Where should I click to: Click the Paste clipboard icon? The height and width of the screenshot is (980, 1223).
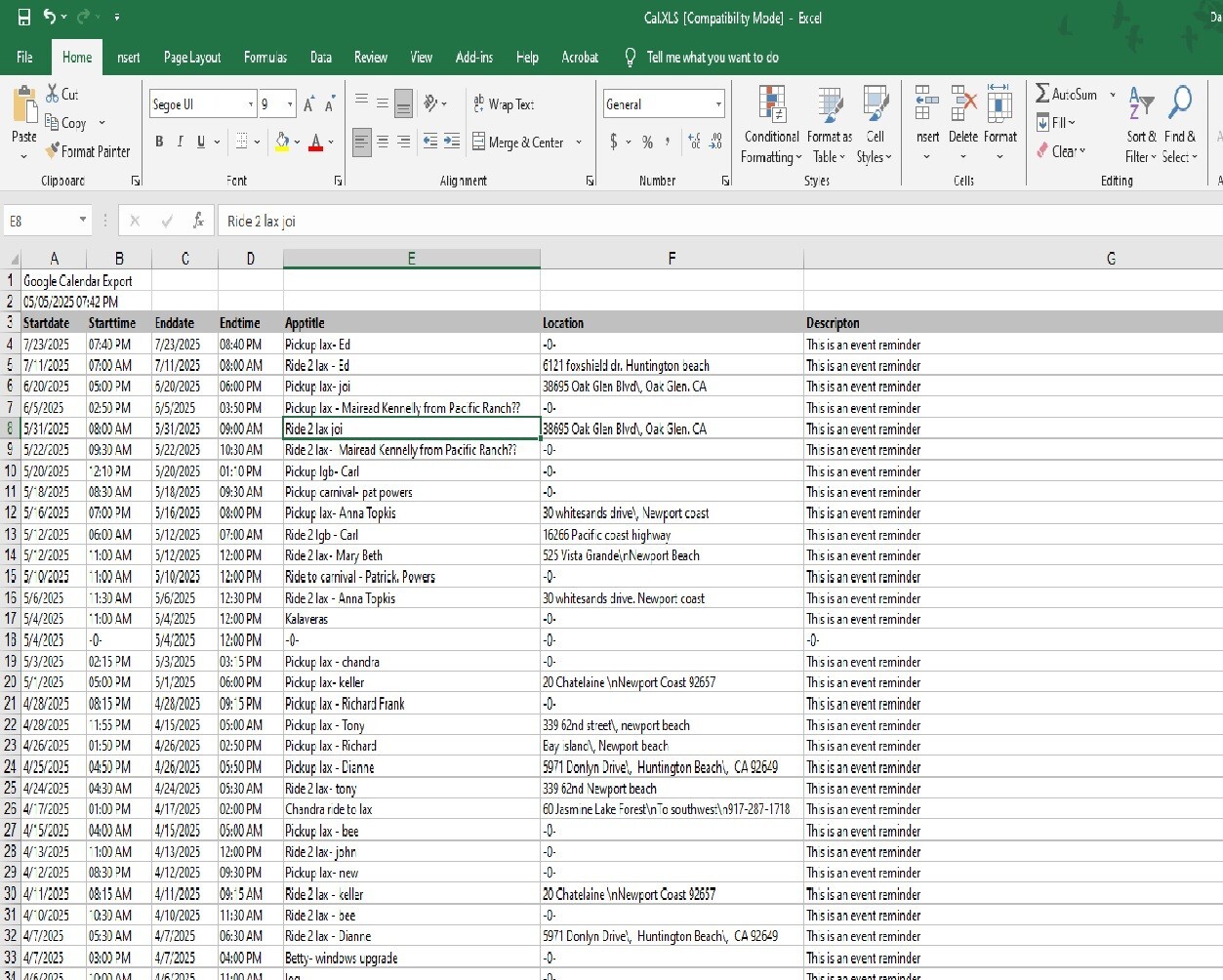(23, 106)
